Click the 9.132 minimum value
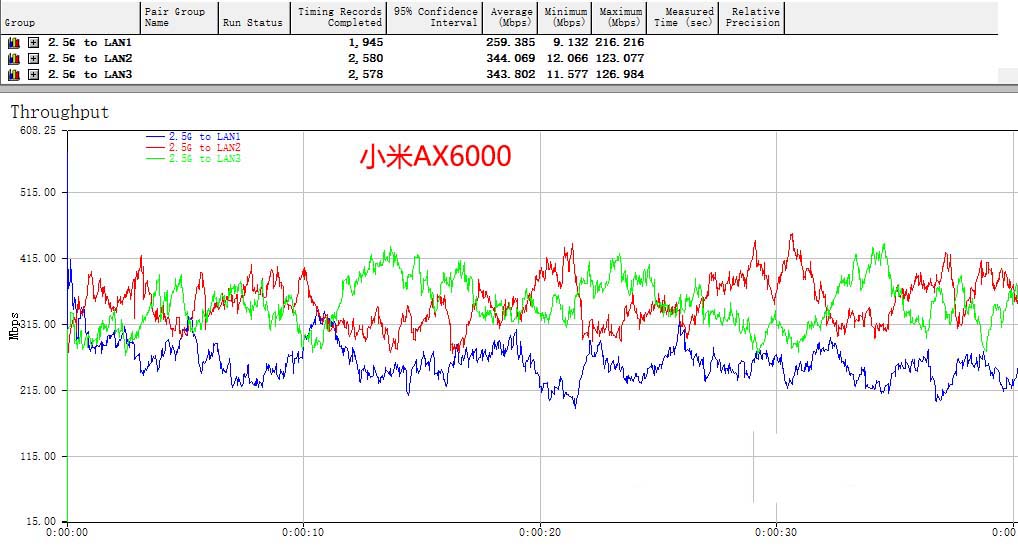 [x=571, y=42]
